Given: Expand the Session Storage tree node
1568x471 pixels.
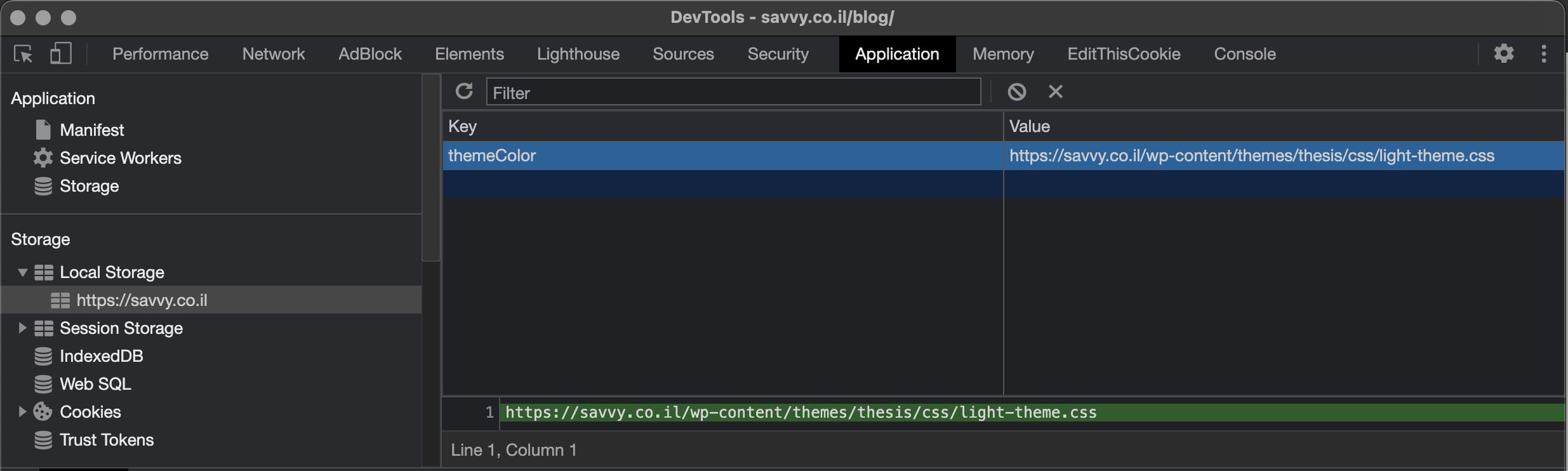Looking at the screenshot, I should [x=22, y=328].
